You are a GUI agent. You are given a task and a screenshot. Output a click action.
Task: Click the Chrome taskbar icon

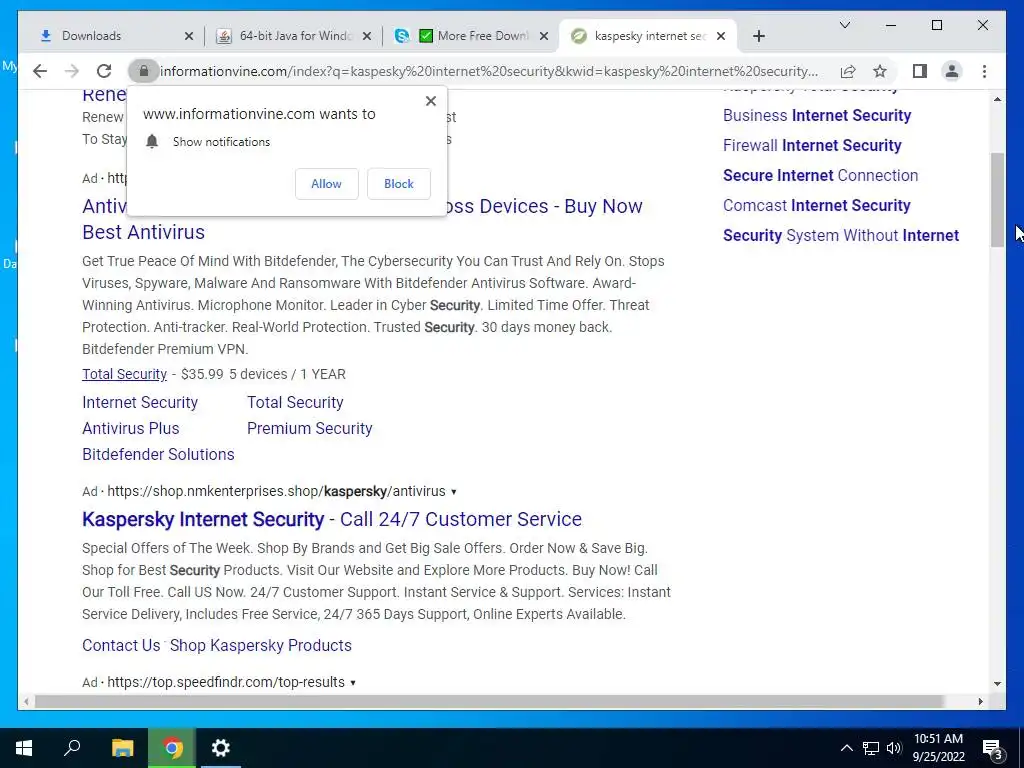click(172, 748)
